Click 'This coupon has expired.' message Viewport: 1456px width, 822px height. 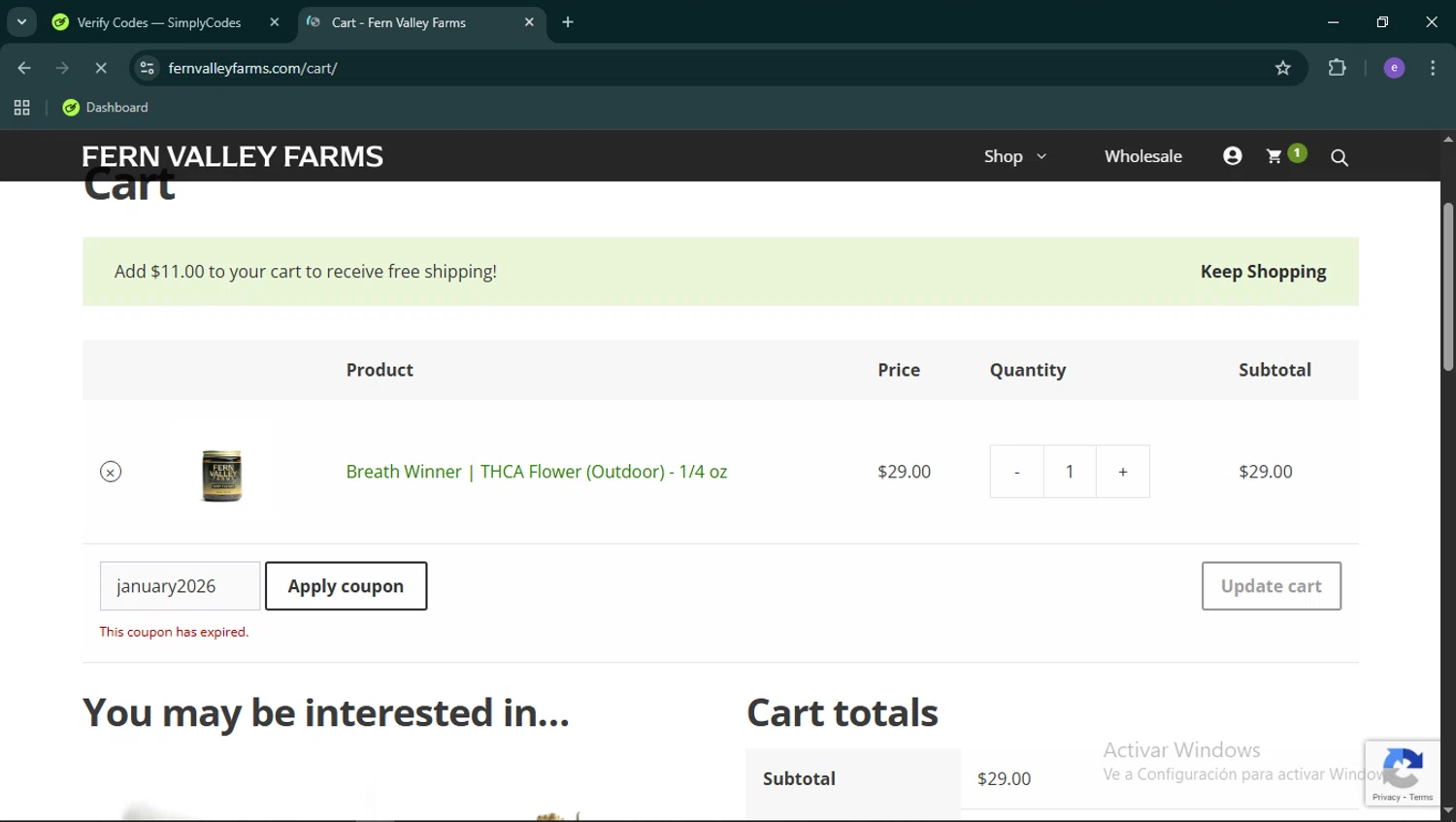tap(174, 632)
